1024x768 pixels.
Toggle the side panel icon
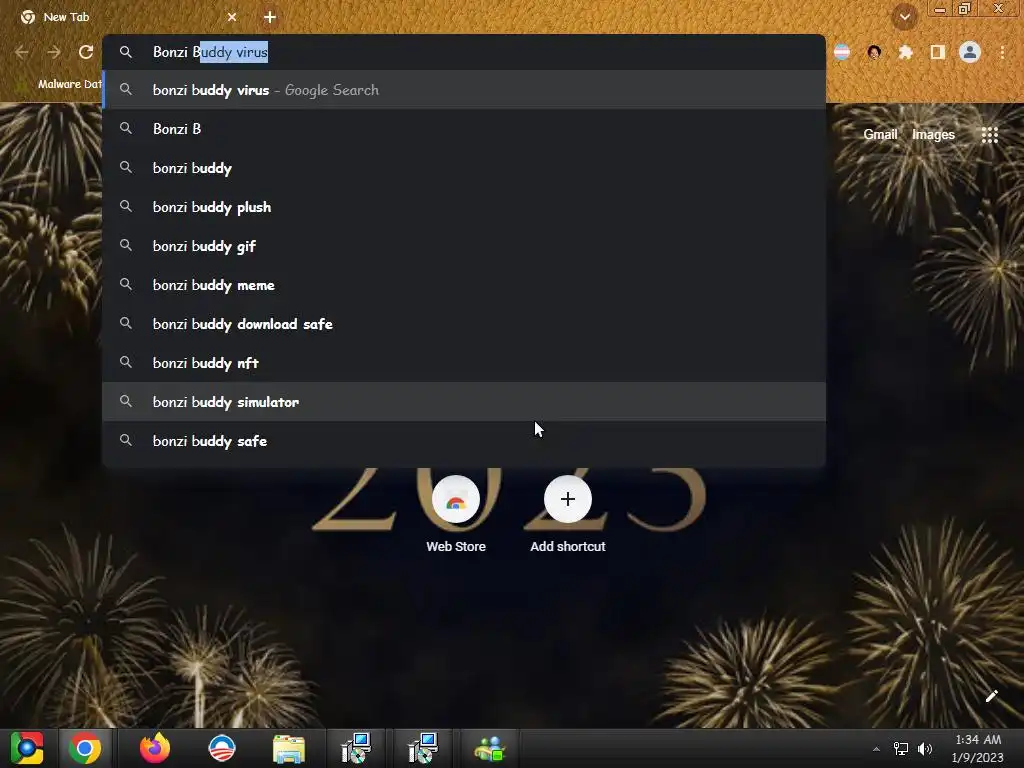tap(937, 52)
